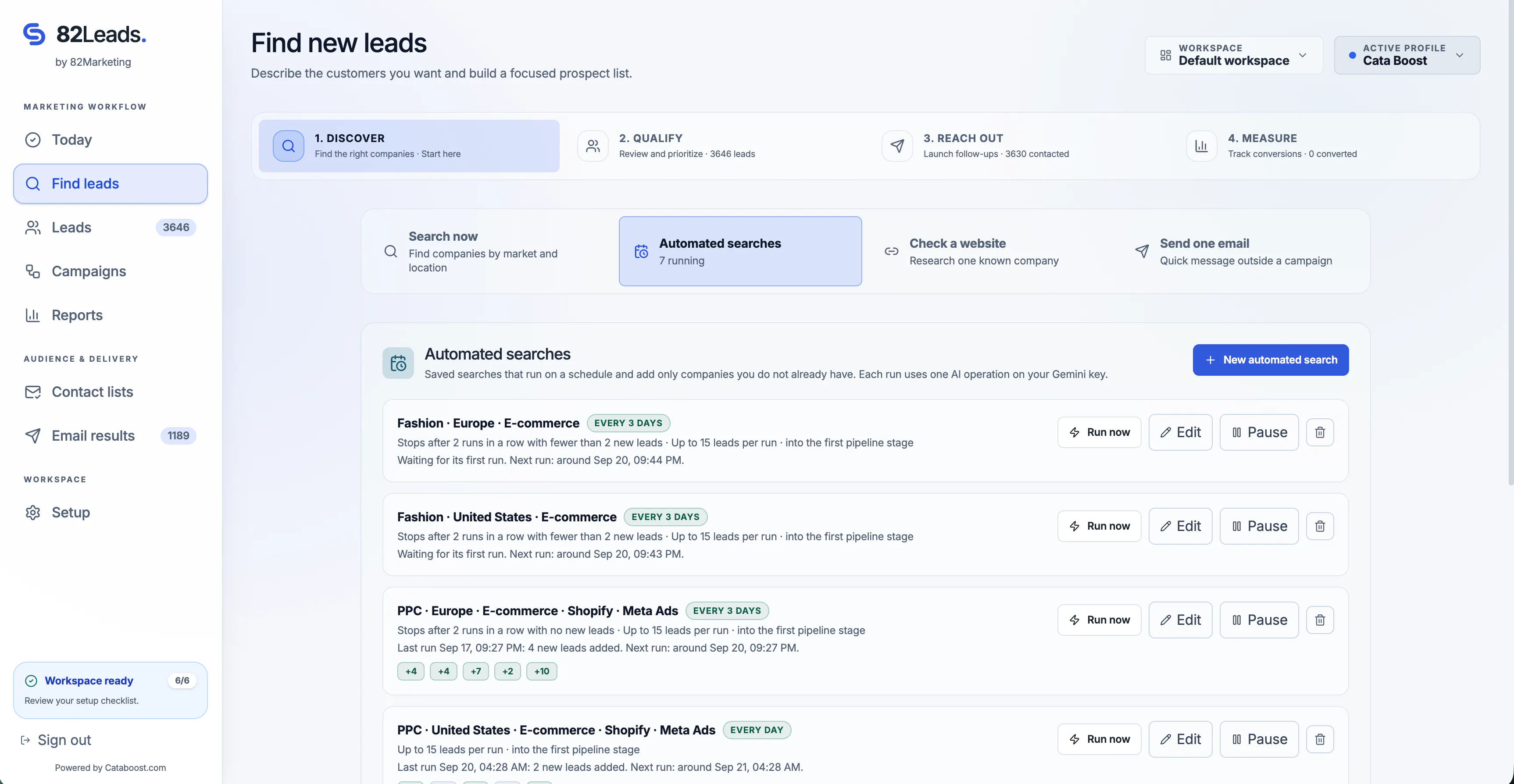Open the Workspace ready checklist card
Viewport: 1514px width, 784px height.
111,690
